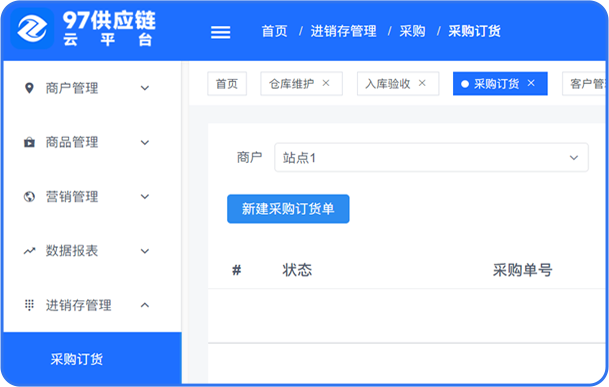Close the 入库验收 tab
The image size is (609, 387).
[x=422, y=83]
